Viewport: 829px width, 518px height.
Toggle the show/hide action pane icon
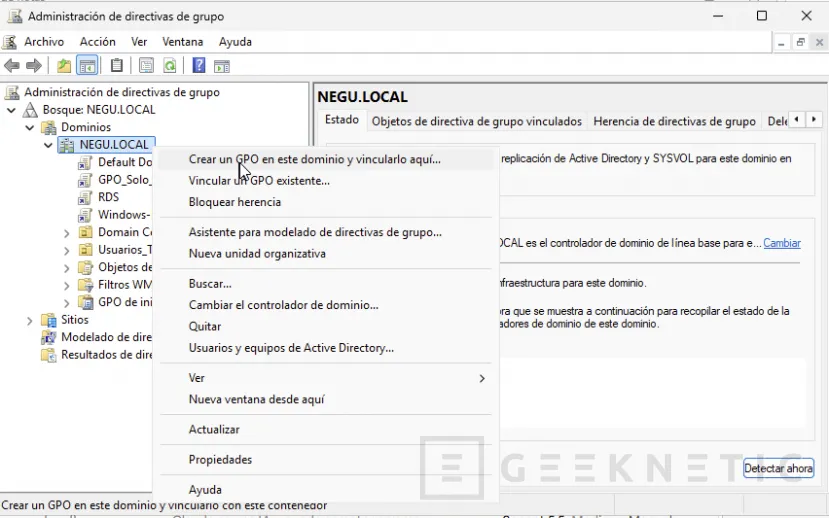(222, 66)
